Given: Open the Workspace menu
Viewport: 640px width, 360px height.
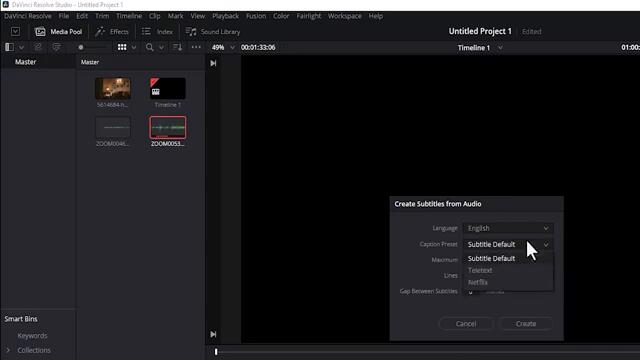Looking at the screenshot, I should pos(344,16).
